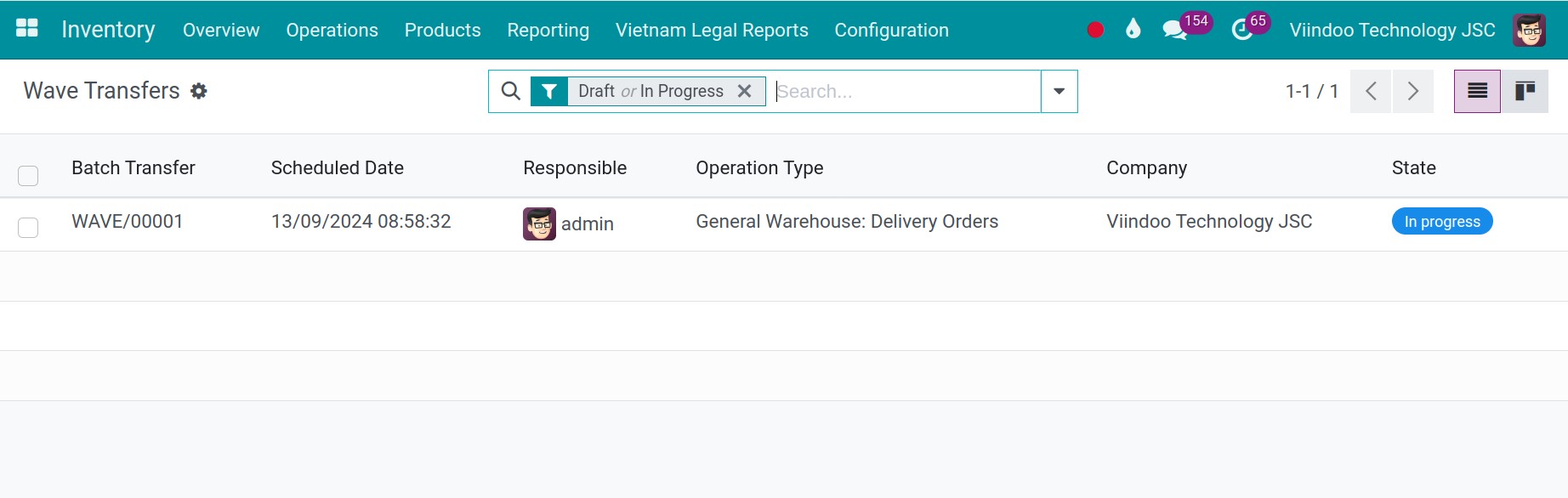Open the Configuration menu
This screenshot has height=498, width=1568.
[891, 30]
